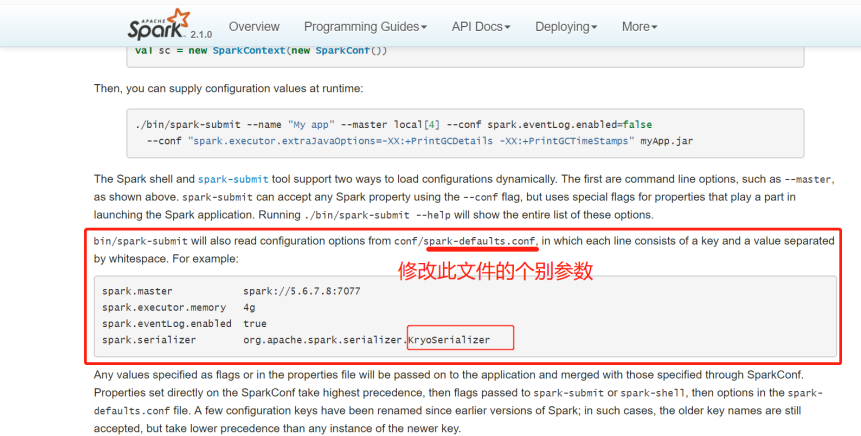The height and width of the screenshot is (436, 861).
Task: Click the spark://5.6.7.8:7077 value
Action: pos(302,291)
